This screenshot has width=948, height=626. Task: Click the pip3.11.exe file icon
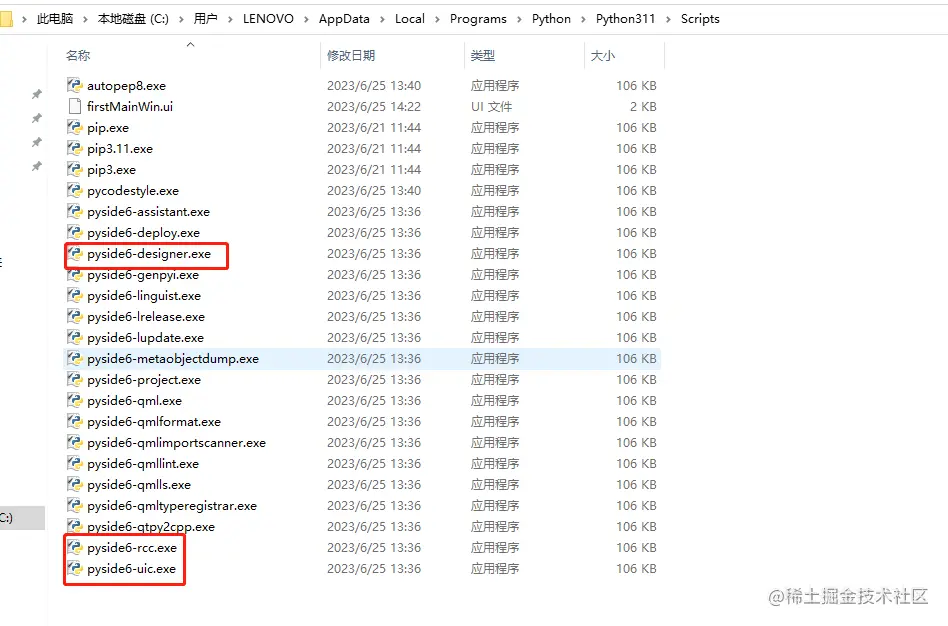click(x=74, y=148)
